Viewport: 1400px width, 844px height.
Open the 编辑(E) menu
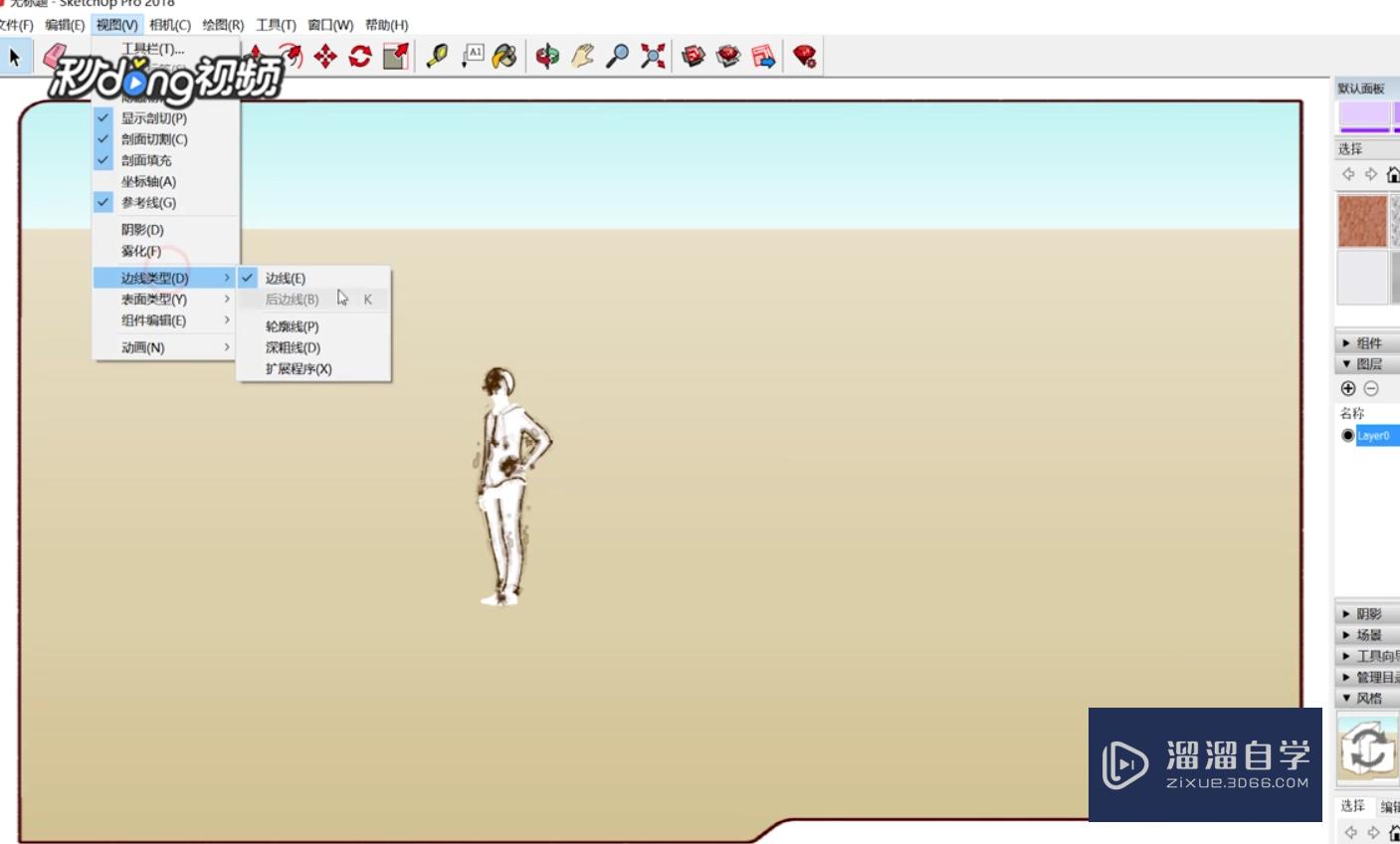(65, 25)
